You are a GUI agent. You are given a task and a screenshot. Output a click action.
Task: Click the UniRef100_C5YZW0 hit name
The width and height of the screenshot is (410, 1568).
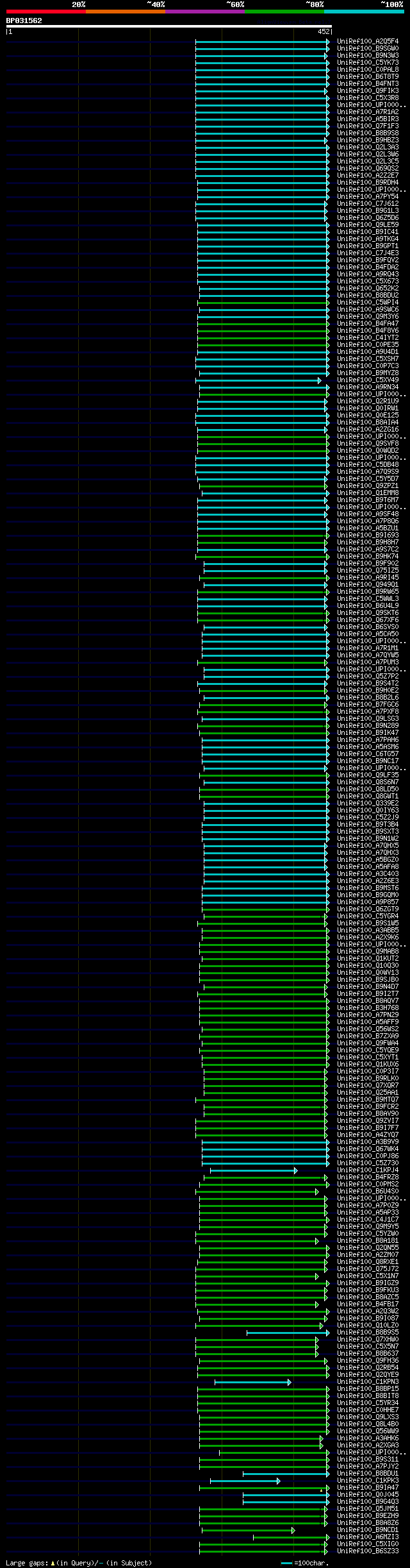(368, 1234)
